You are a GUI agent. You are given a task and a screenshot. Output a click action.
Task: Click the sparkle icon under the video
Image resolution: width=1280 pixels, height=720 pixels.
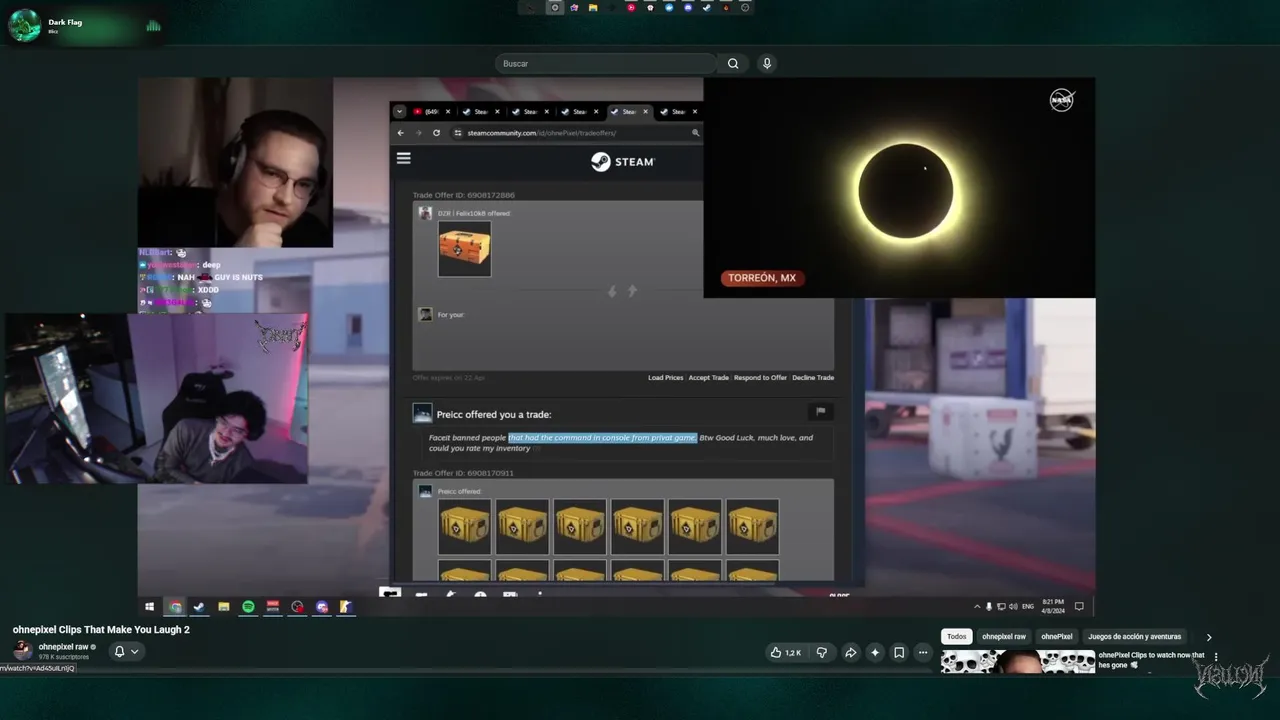point(875,653)
